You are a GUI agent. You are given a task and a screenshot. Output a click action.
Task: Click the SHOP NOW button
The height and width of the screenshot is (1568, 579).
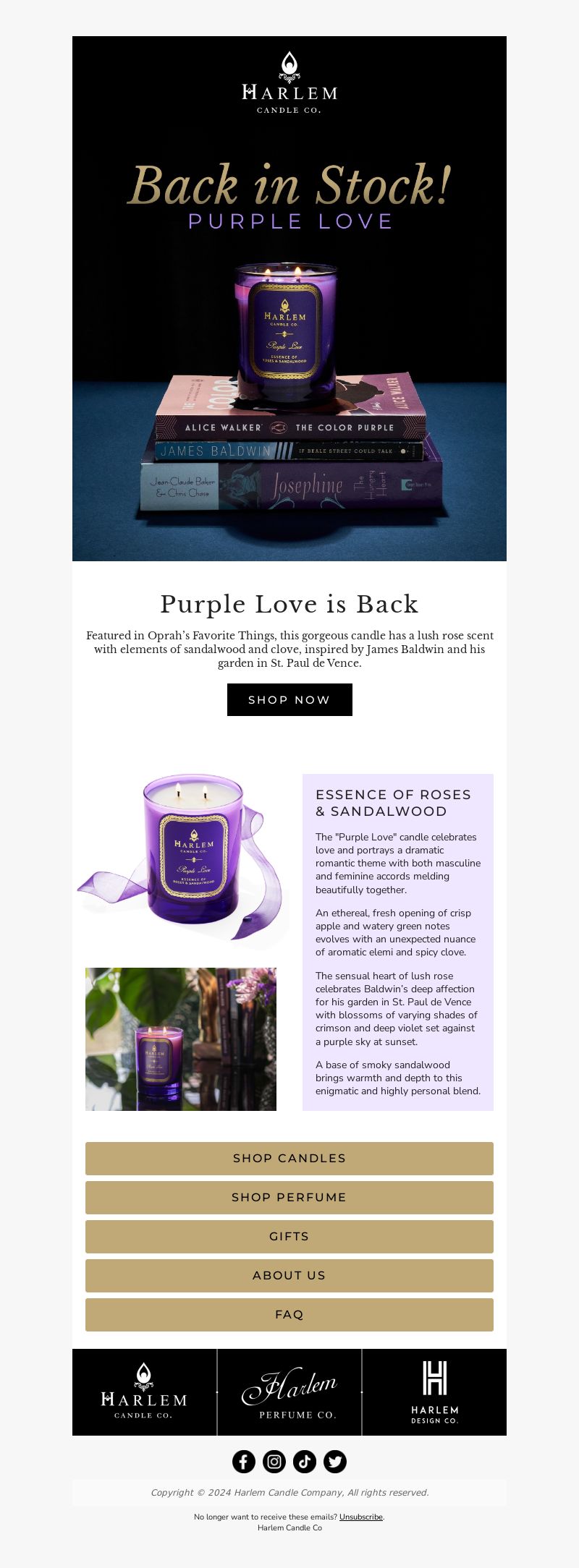point(289,699)
